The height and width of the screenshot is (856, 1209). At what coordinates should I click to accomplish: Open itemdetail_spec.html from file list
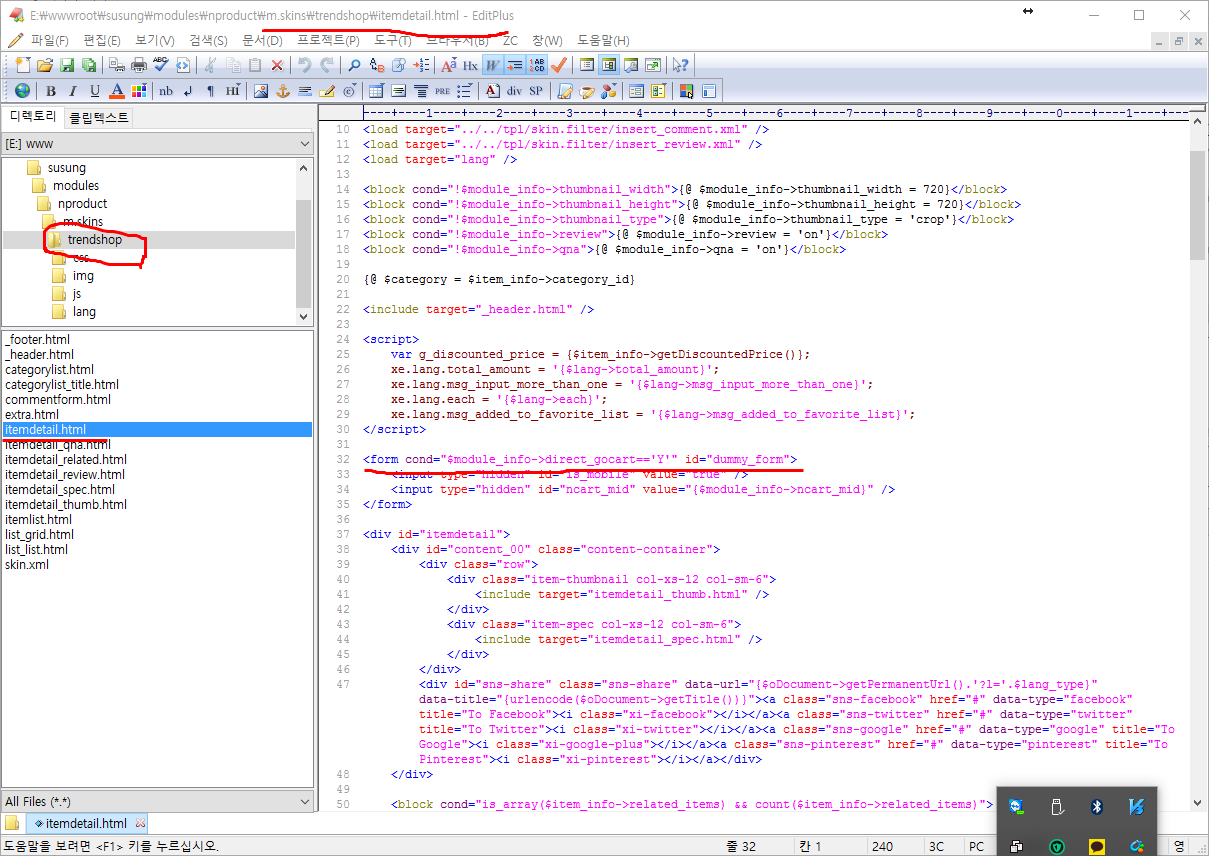60,490
